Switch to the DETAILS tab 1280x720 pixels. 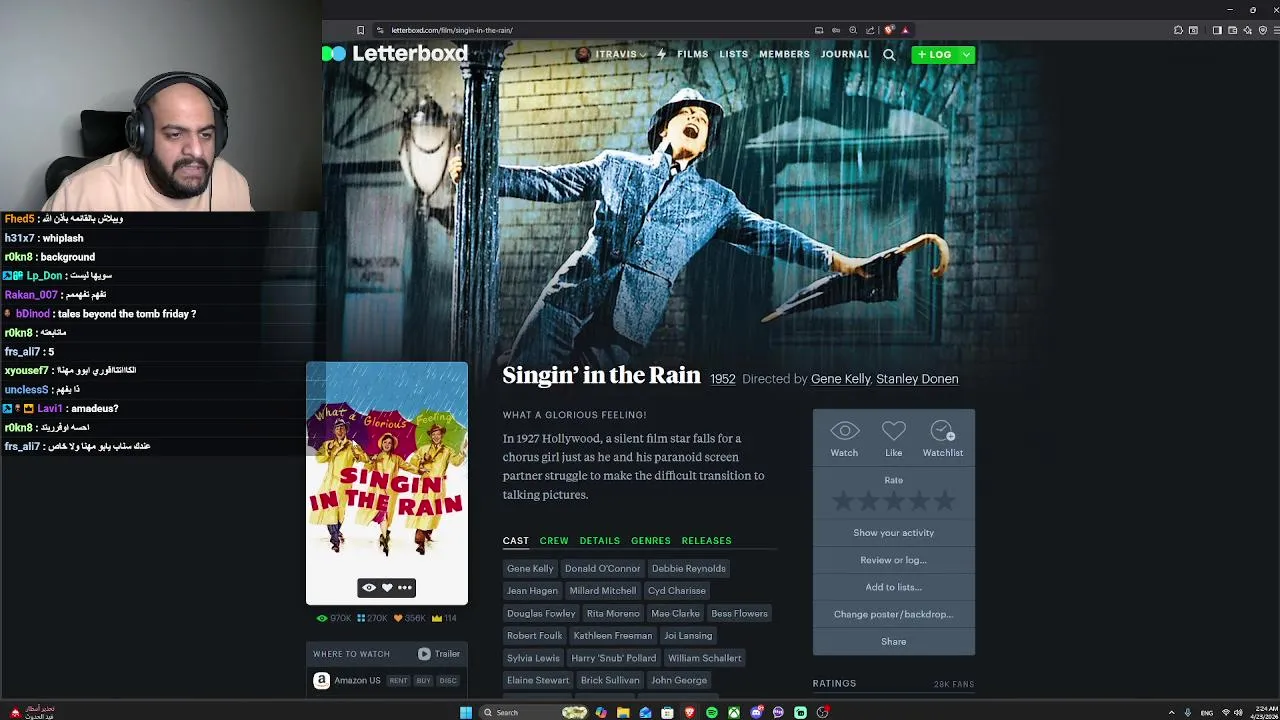[x=600, y=541]
